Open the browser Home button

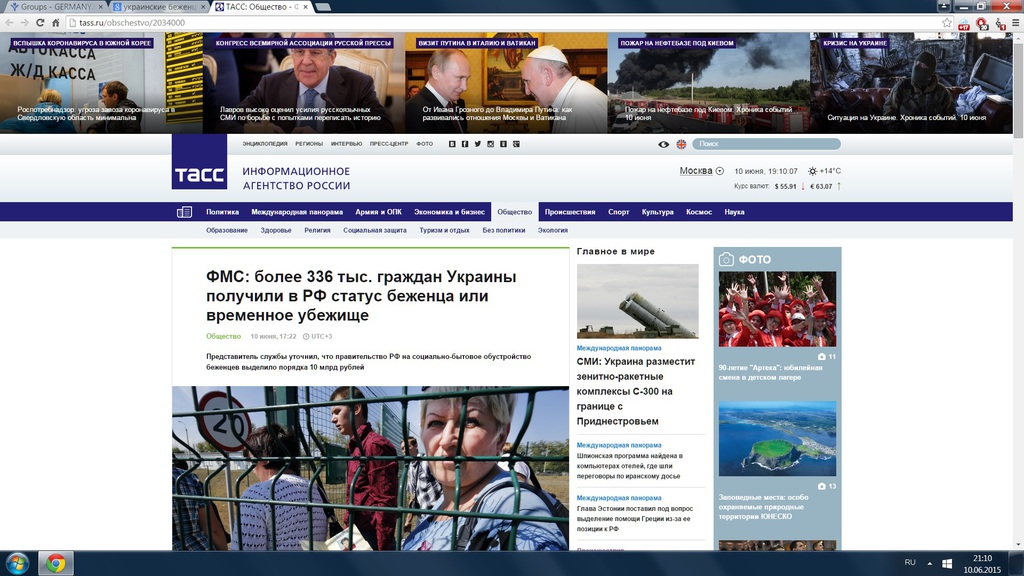click(56, 22)
